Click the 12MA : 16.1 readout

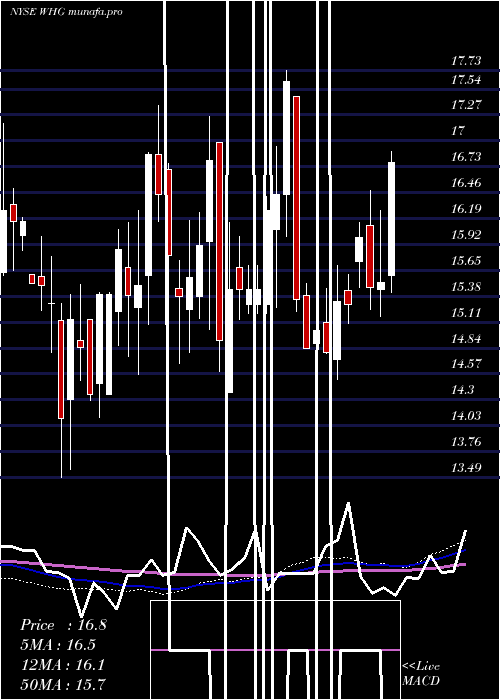pyautogui.click(x=63, y=665)
